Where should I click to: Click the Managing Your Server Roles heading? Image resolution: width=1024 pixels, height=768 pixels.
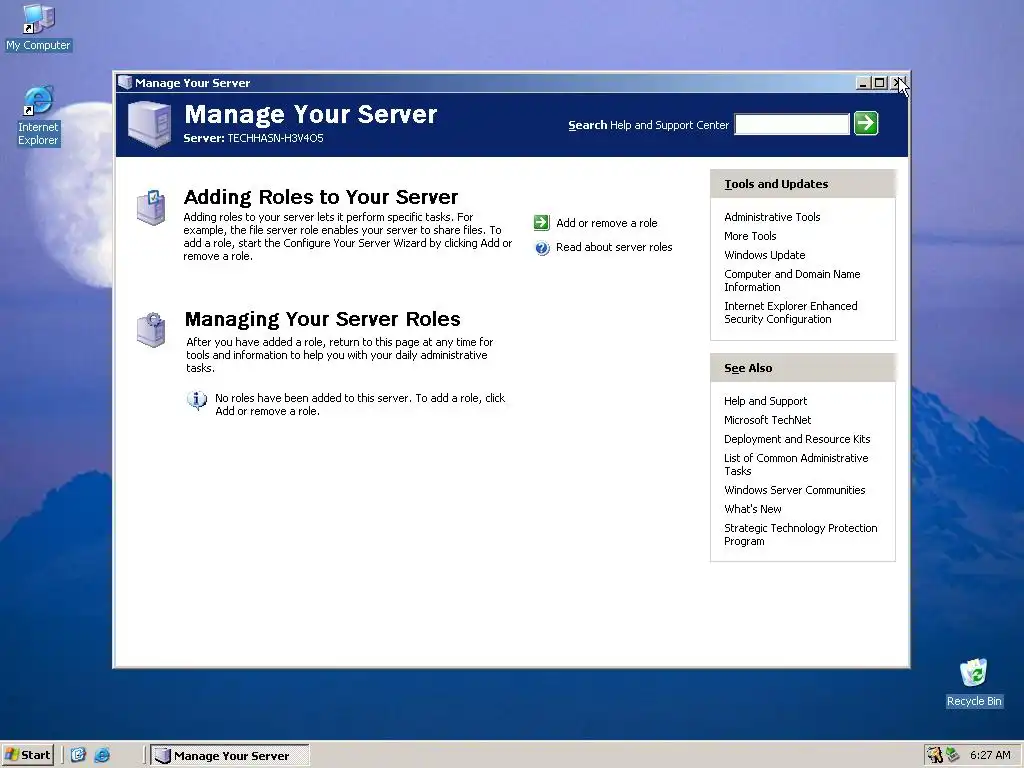323,319
